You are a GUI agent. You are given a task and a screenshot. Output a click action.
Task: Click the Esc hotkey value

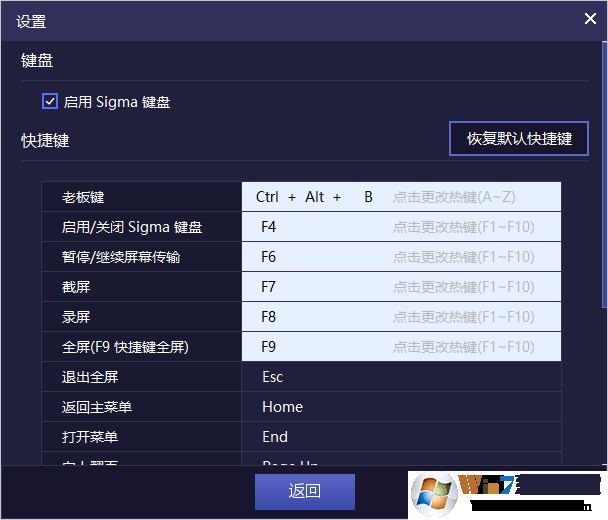(x=273, y=377)
